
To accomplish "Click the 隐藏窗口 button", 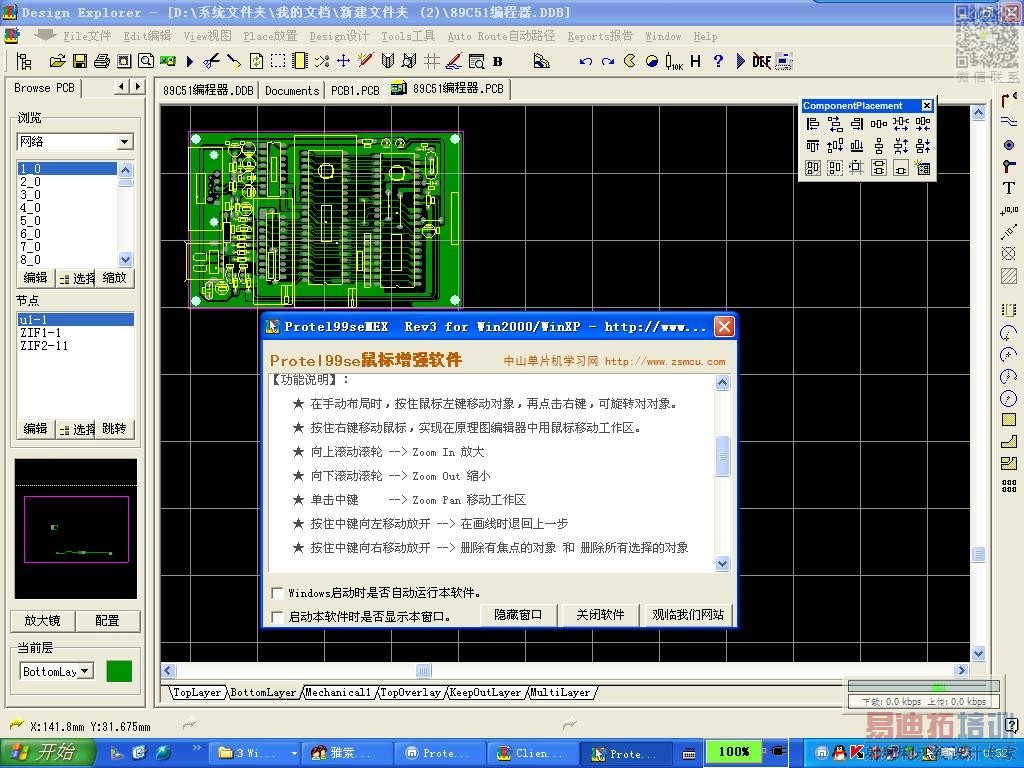I will (x=518, y=615).
